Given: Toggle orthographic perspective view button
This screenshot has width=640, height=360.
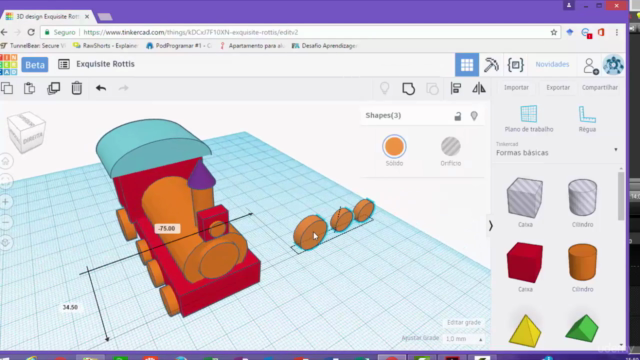Looking at the screenshot, I should pos(6,242).
